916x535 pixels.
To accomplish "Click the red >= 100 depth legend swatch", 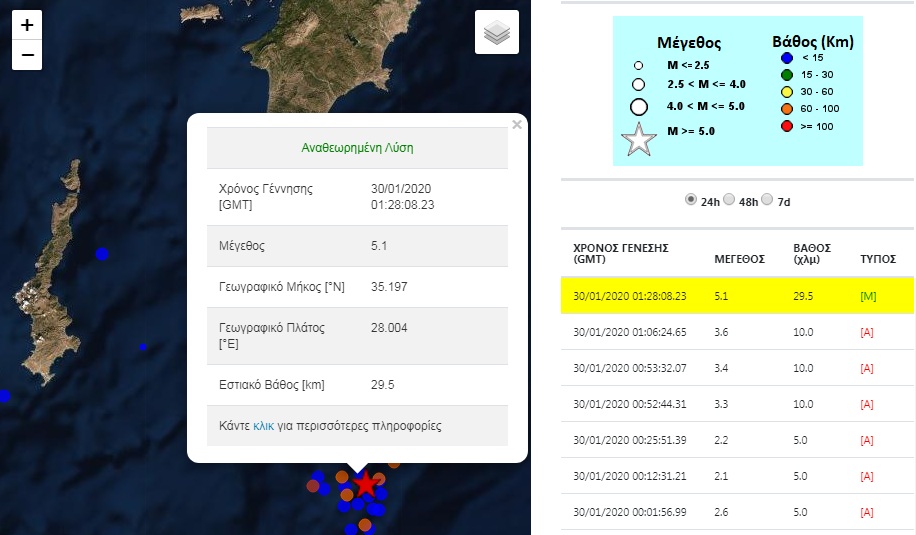I will [x=784, y=127].
